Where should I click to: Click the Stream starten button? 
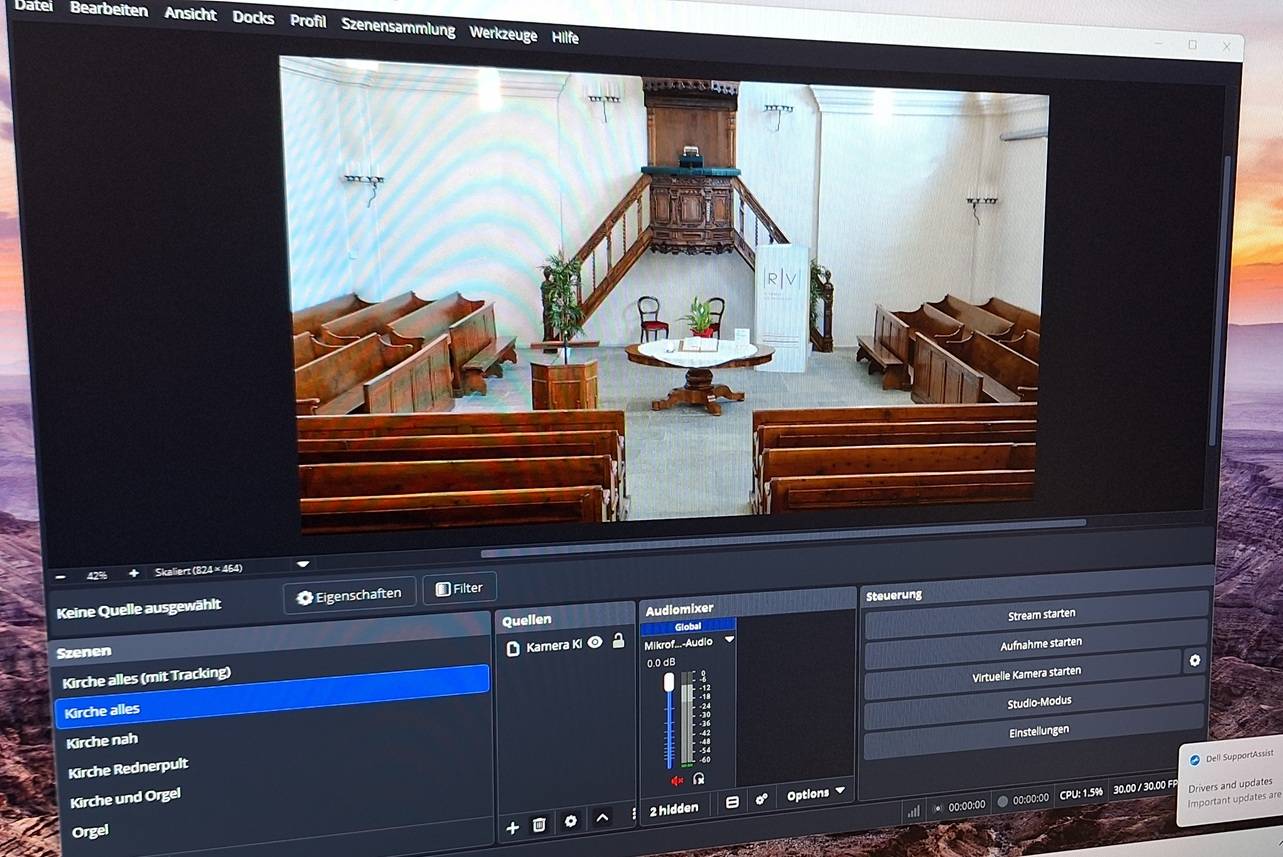(x=1041, y=614)
